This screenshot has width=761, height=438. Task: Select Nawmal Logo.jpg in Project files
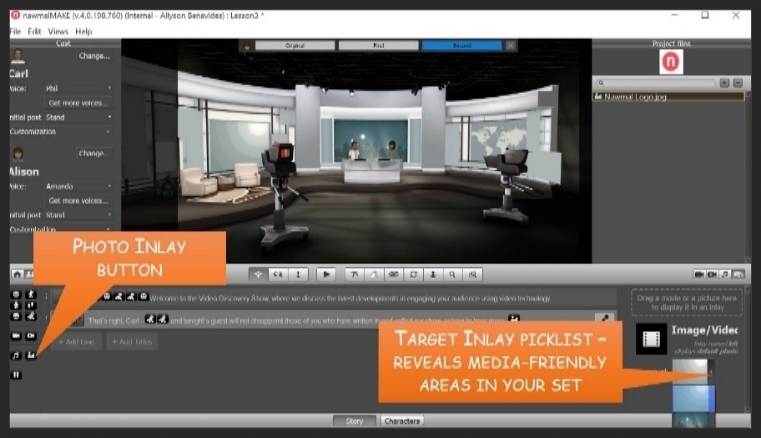tap(669, 97)
